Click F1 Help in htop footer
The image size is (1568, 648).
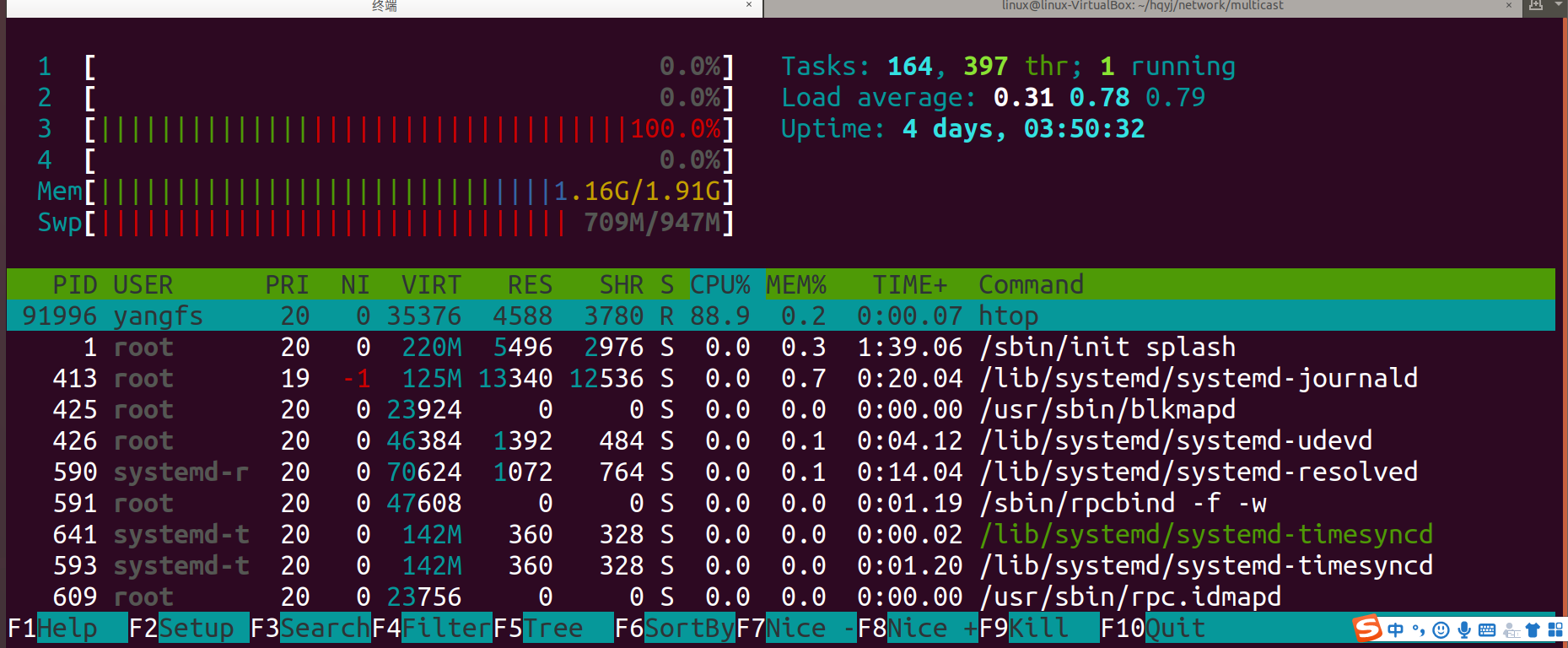coord(67,629)
